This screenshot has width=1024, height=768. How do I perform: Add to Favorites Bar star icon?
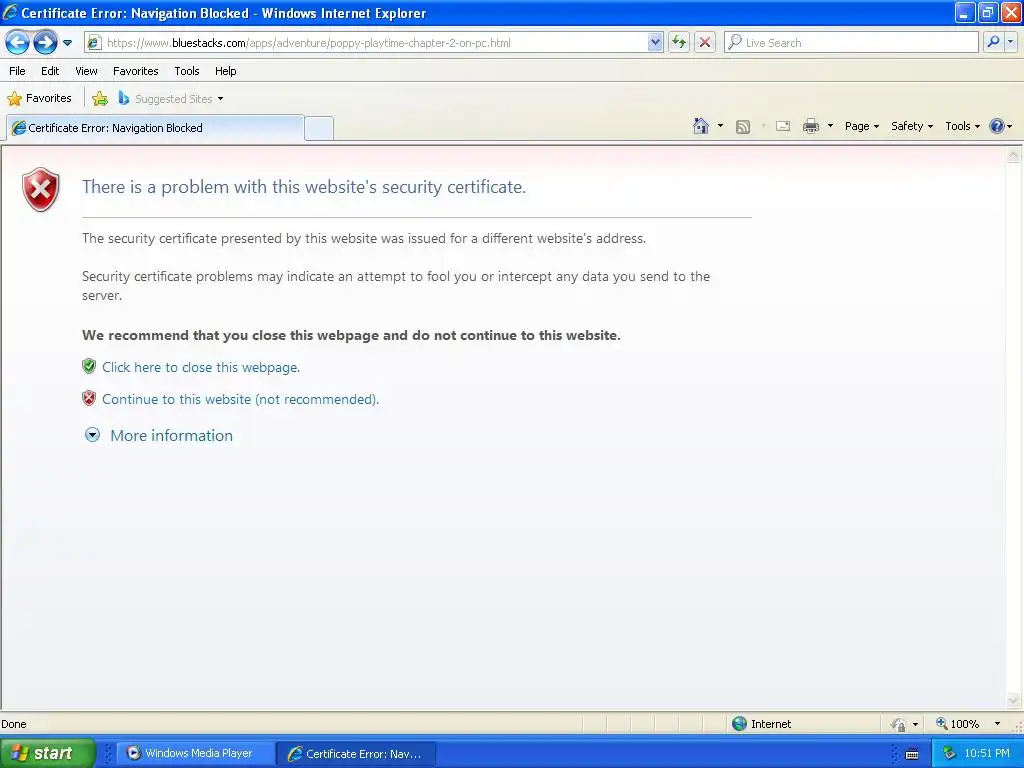(100, 99)
